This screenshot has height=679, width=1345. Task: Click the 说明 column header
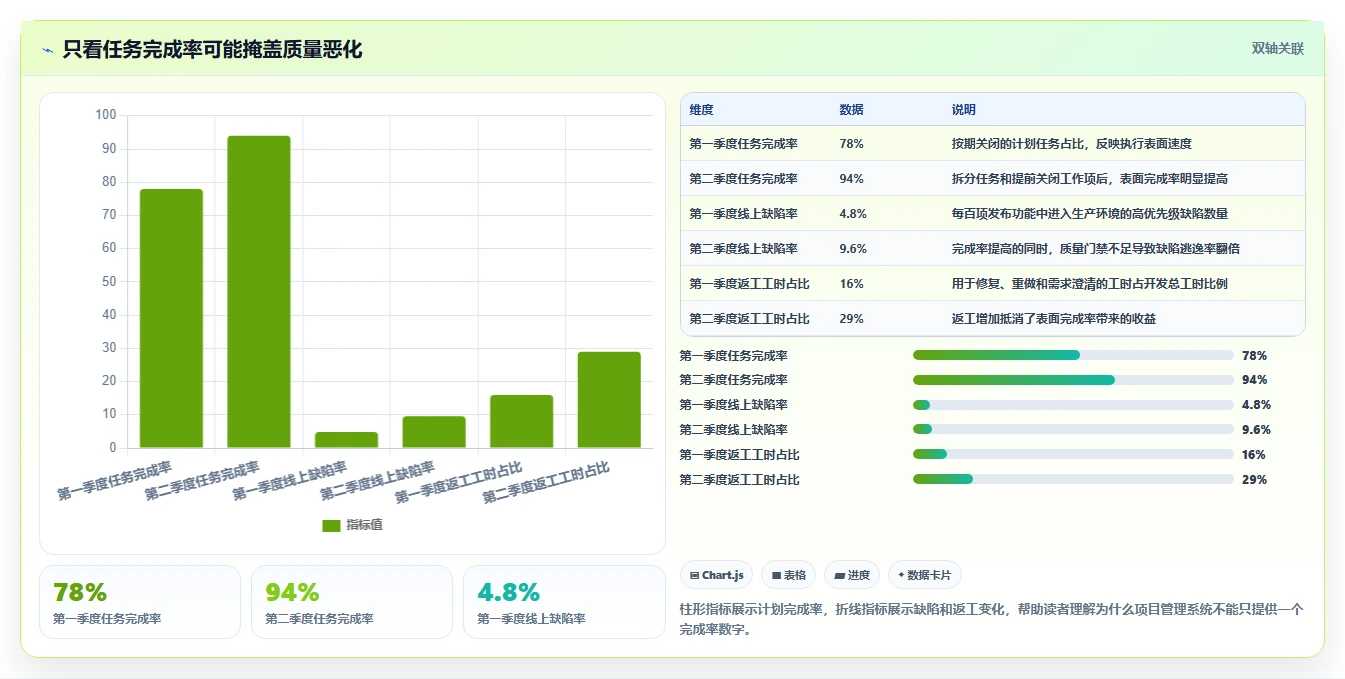tap(964, 110)
